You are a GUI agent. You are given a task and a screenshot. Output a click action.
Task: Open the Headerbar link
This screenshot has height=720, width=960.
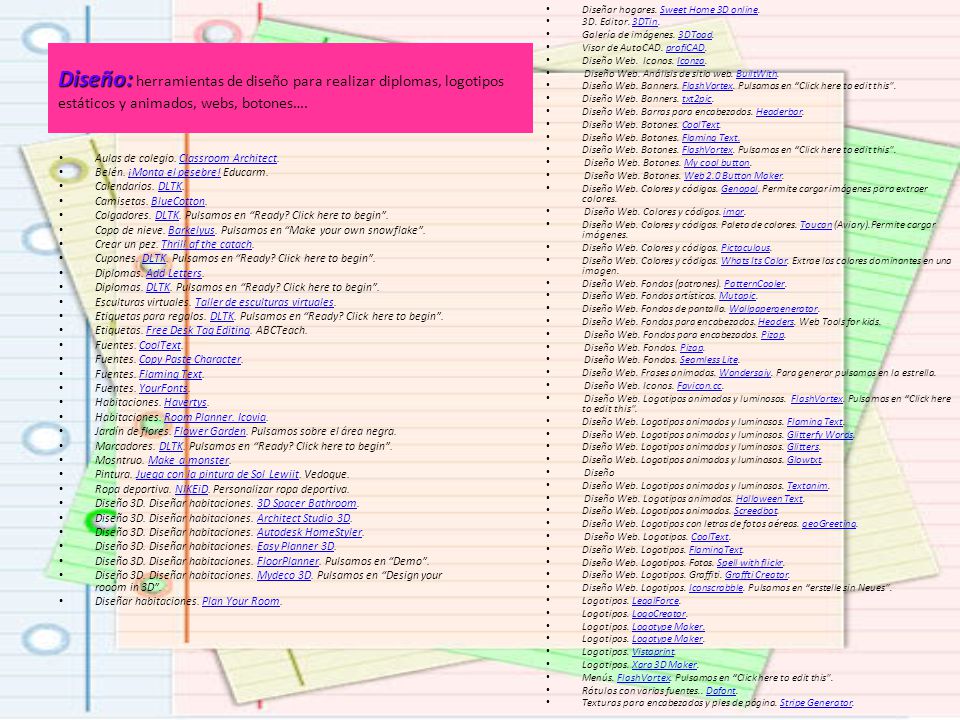[779, 111]
